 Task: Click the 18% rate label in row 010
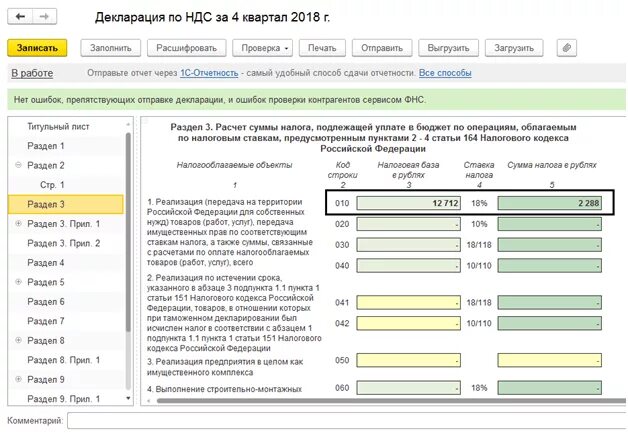pos(479,203)
